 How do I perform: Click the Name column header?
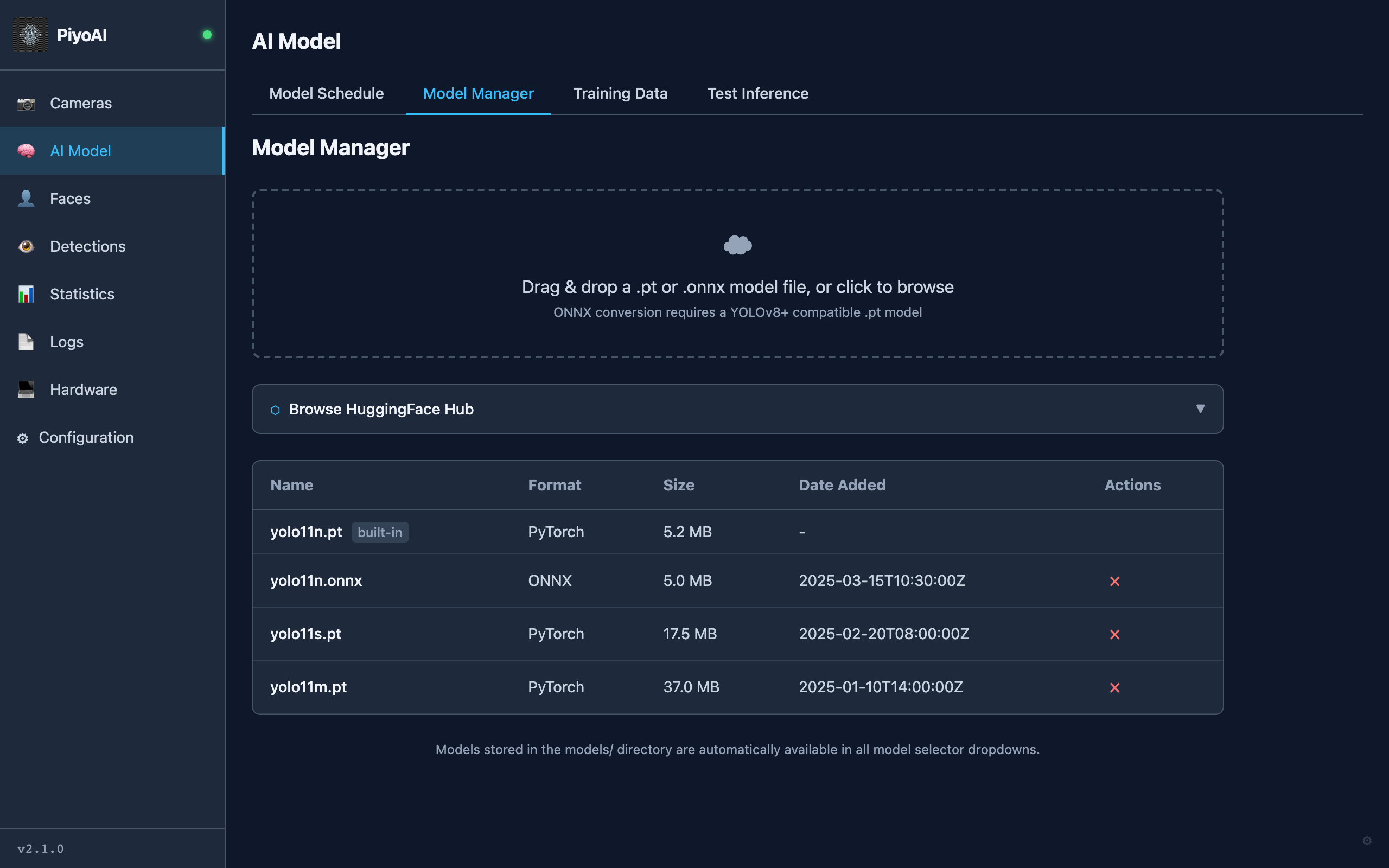coord(291,485)
